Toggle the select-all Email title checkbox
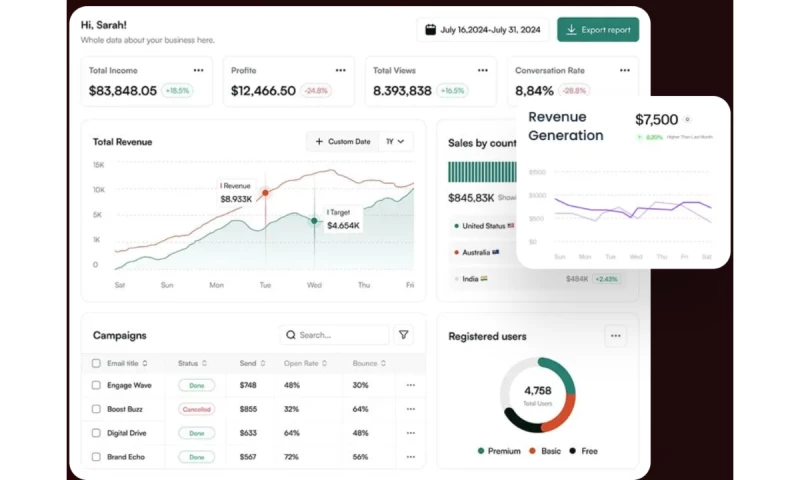 pos(96,363)
